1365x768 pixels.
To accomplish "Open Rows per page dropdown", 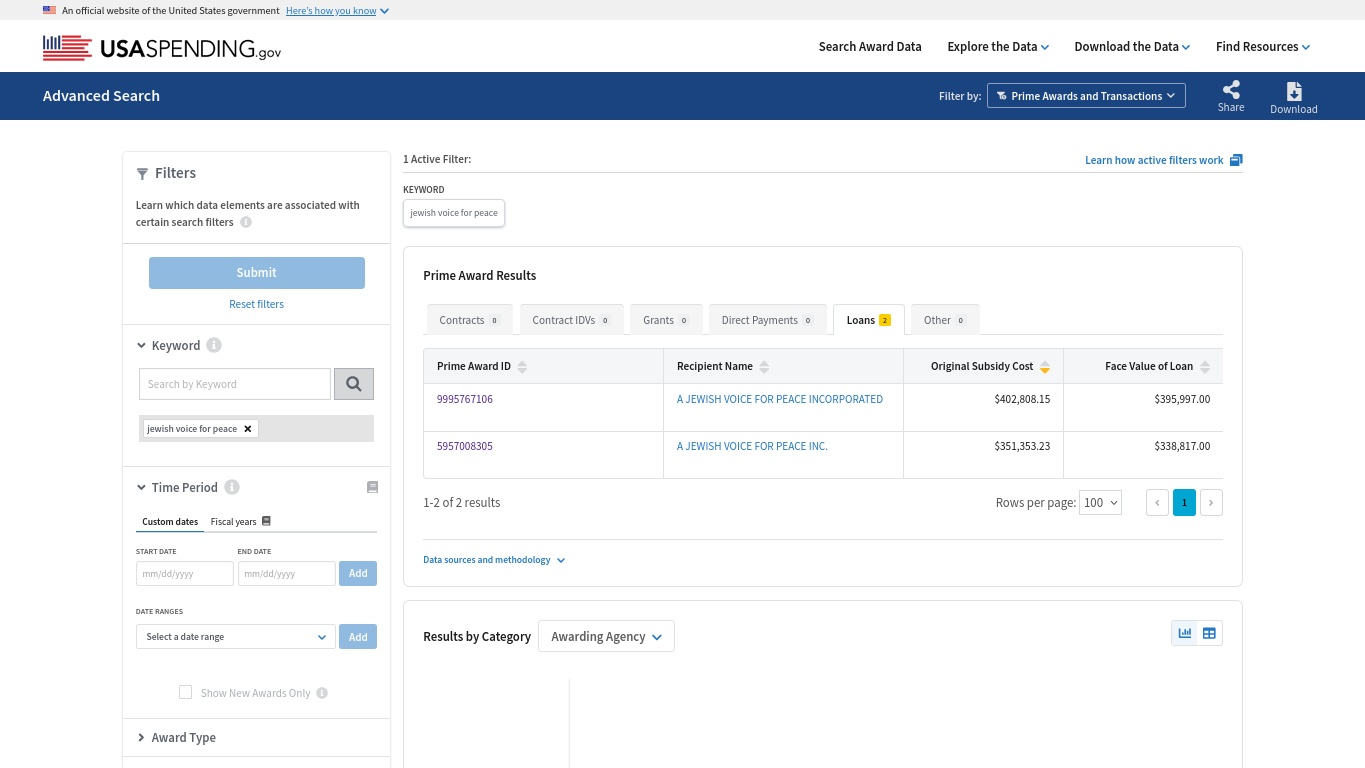I will coord(1100,503).
